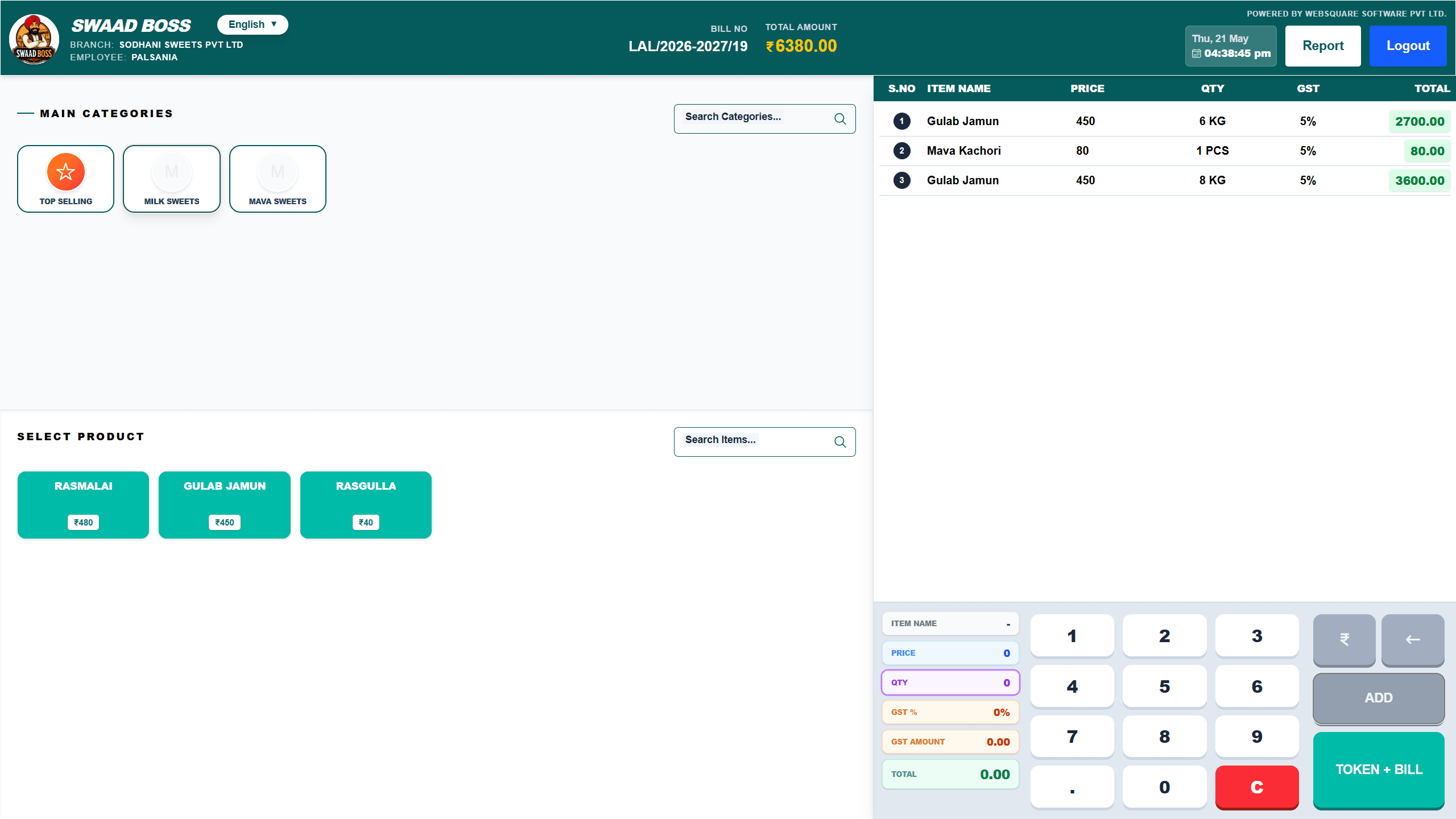The height and width of the screenshot is (819, 1456).
Task: Tap keypad digit 4
Action: (x=1072, y=686)
